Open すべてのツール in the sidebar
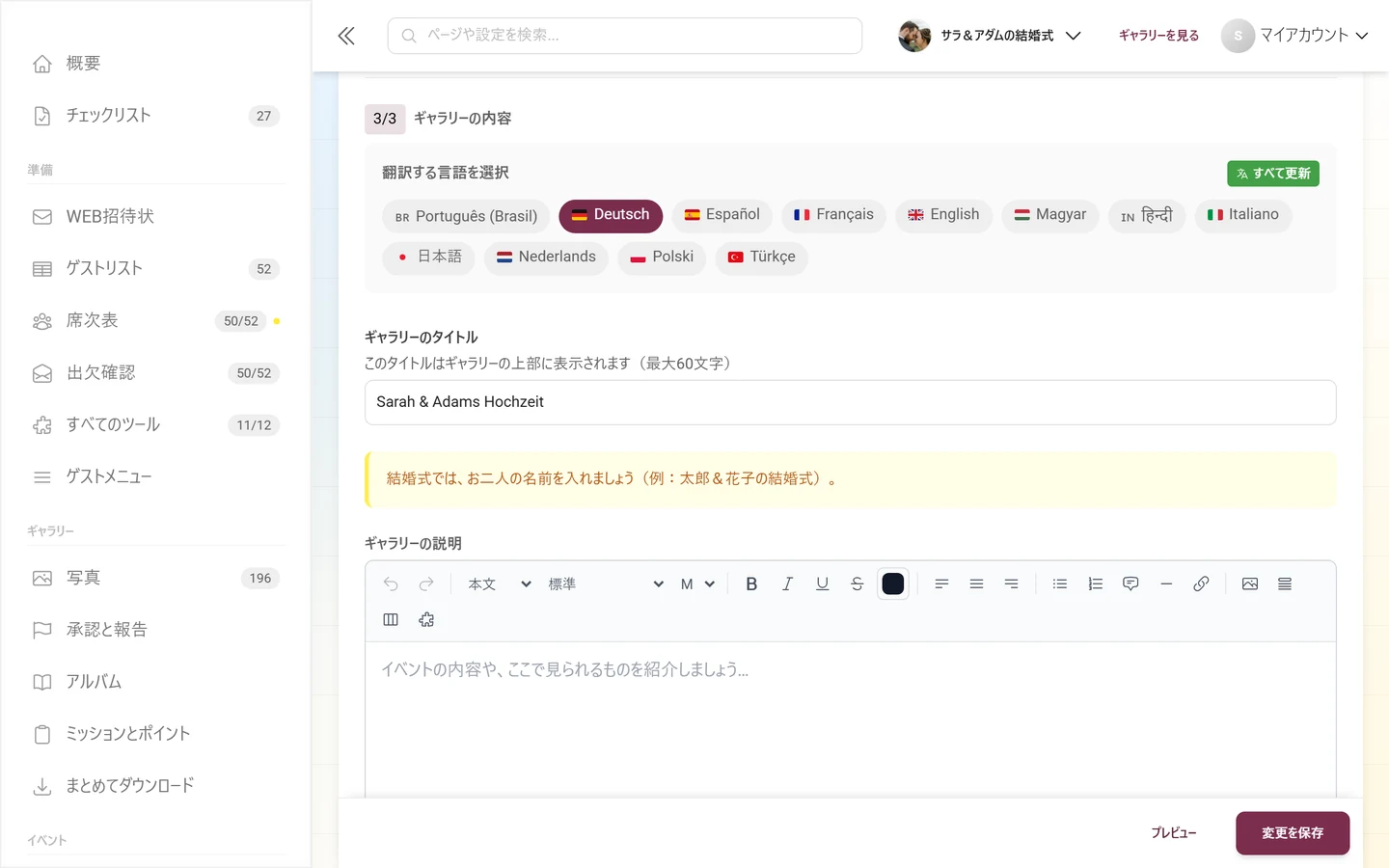Image resolution: width=1389 pixels, height=868 pixels. (156, 425)
